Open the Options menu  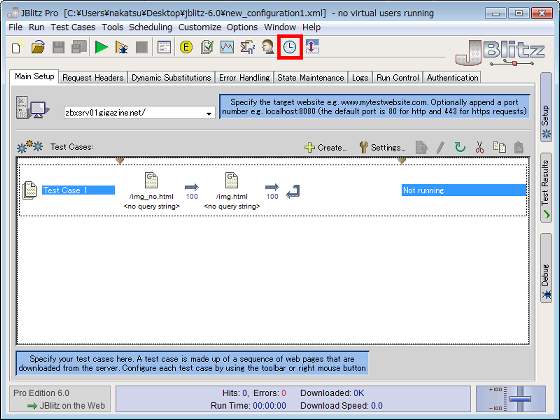tap(242, 27)
